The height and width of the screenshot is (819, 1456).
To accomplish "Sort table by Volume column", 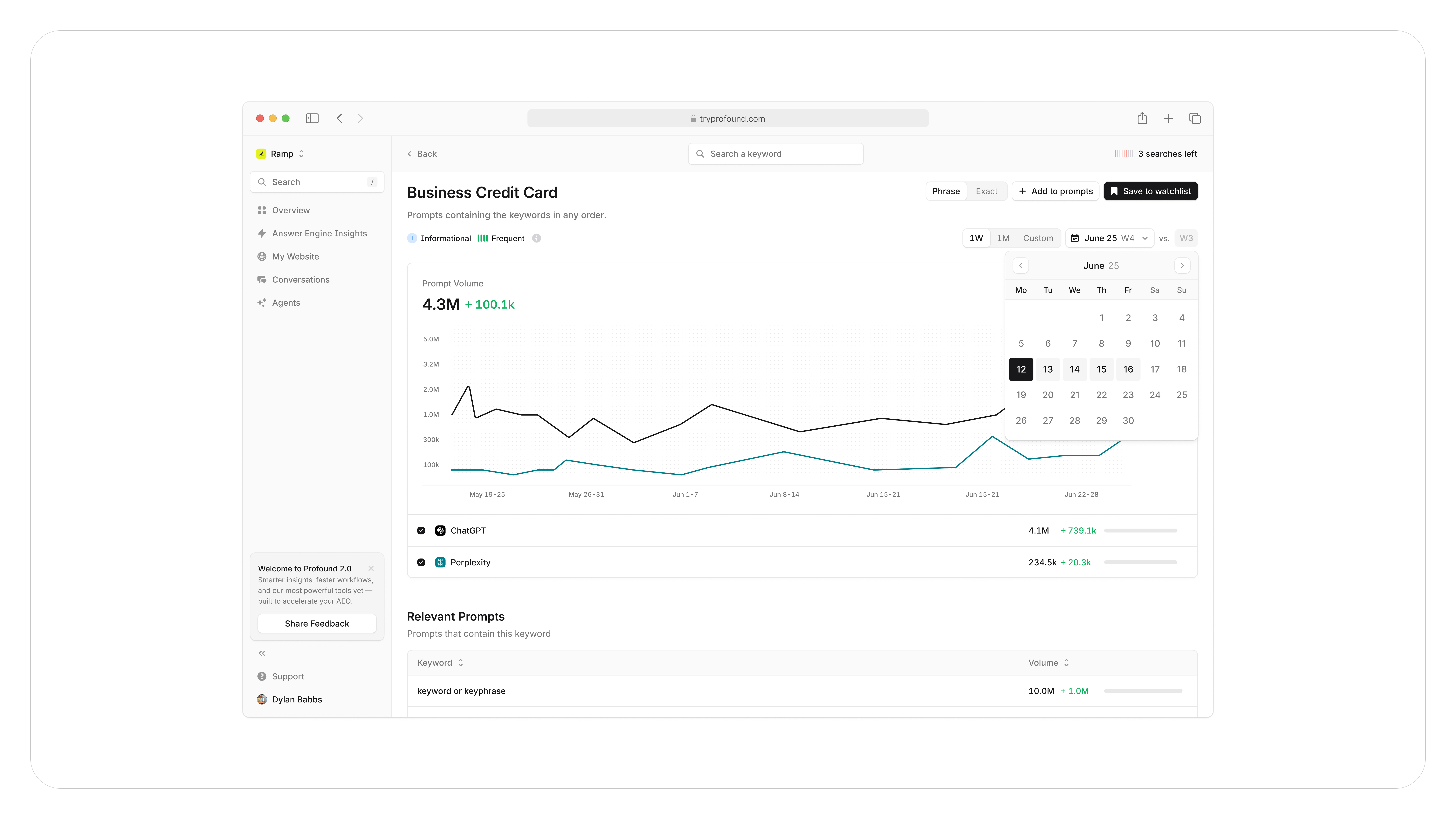I will click(x=1048, y=662).
